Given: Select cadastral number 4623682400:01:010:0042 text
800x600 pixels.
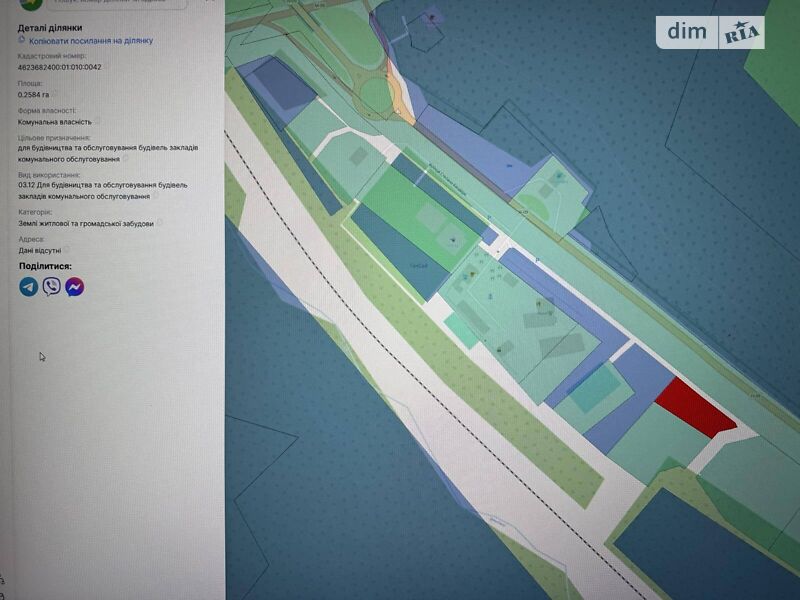Looking at the screenshot, I should [59, 68].
